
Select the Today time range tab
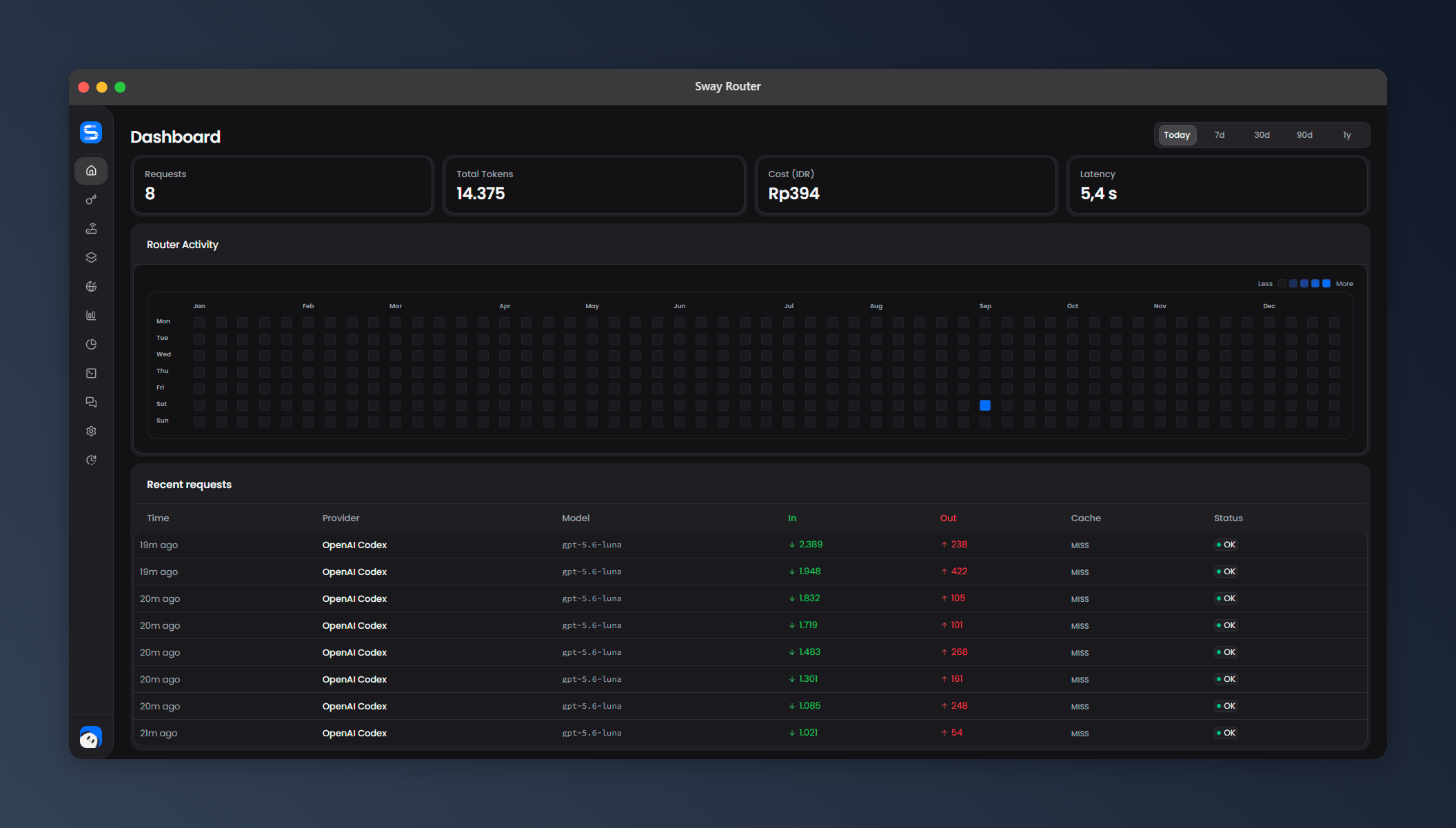(1177, 135)
